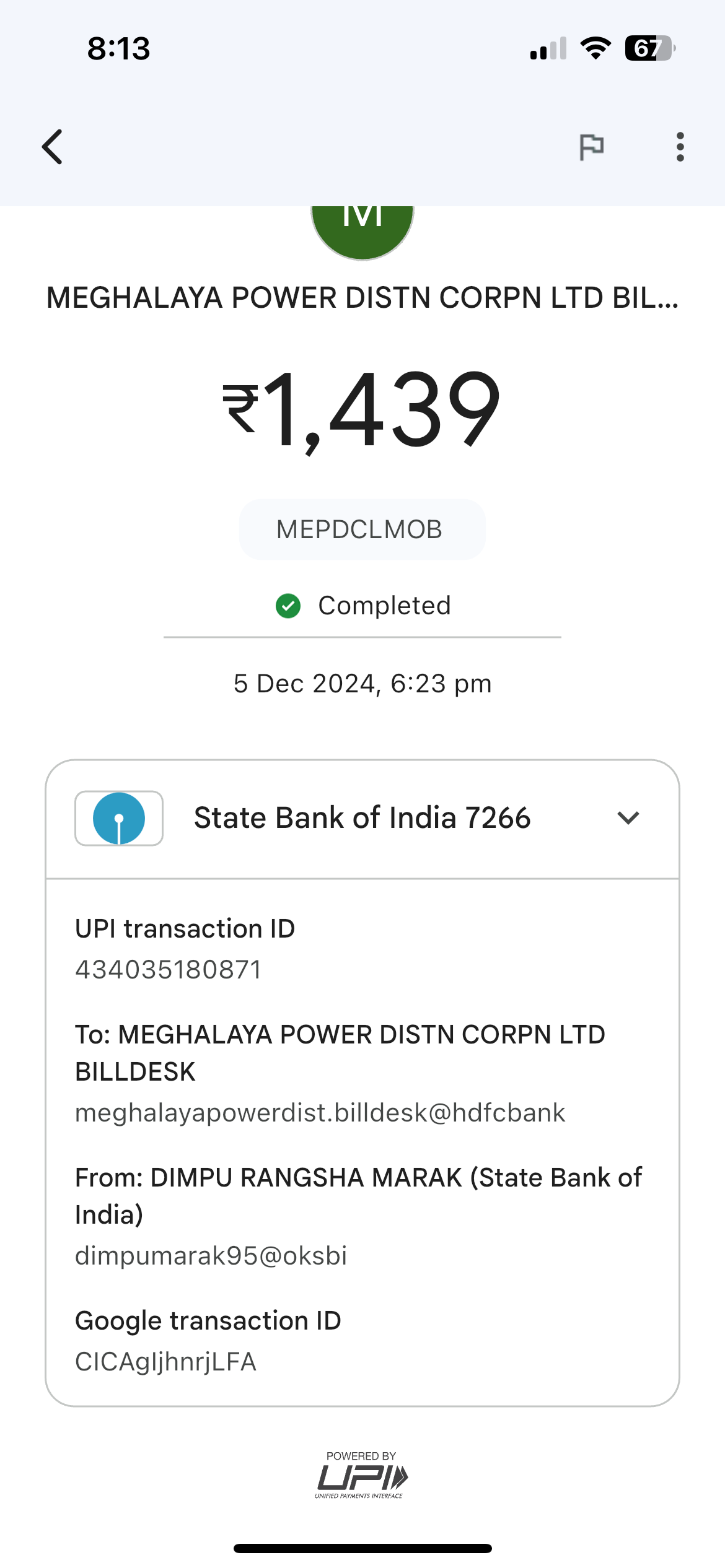Viewport: 725px width, 1568px height.
Task: Tap the UPI transaction ID number
Action: (x=169, y=970)
